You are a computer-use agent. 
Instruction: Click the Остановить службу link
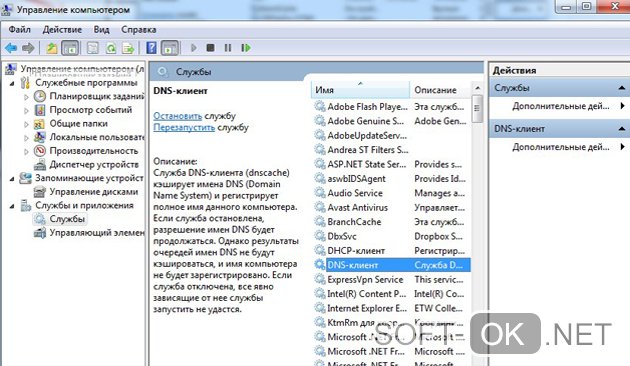pos(178,116)
